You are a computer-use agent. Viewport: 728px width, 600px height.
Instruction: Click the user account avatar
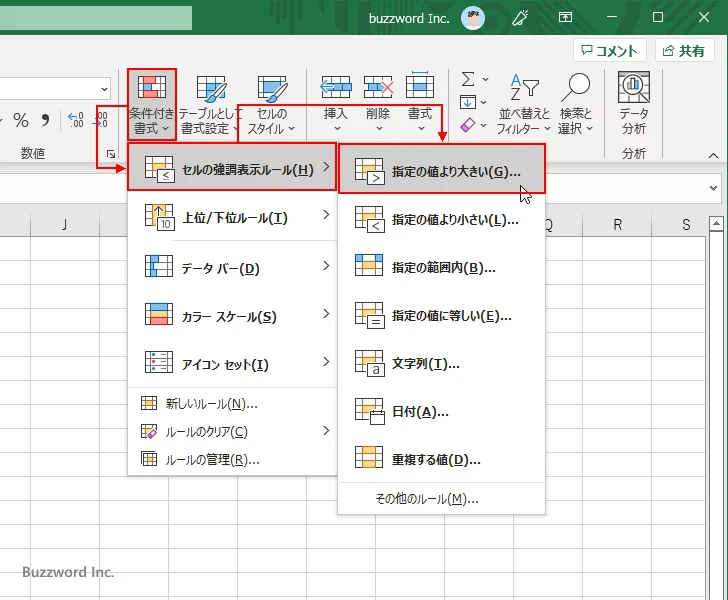[473, 18]
